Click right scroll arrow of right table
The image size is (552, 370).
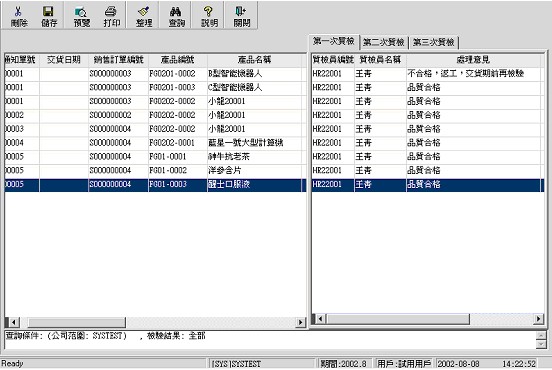[538, 319]
